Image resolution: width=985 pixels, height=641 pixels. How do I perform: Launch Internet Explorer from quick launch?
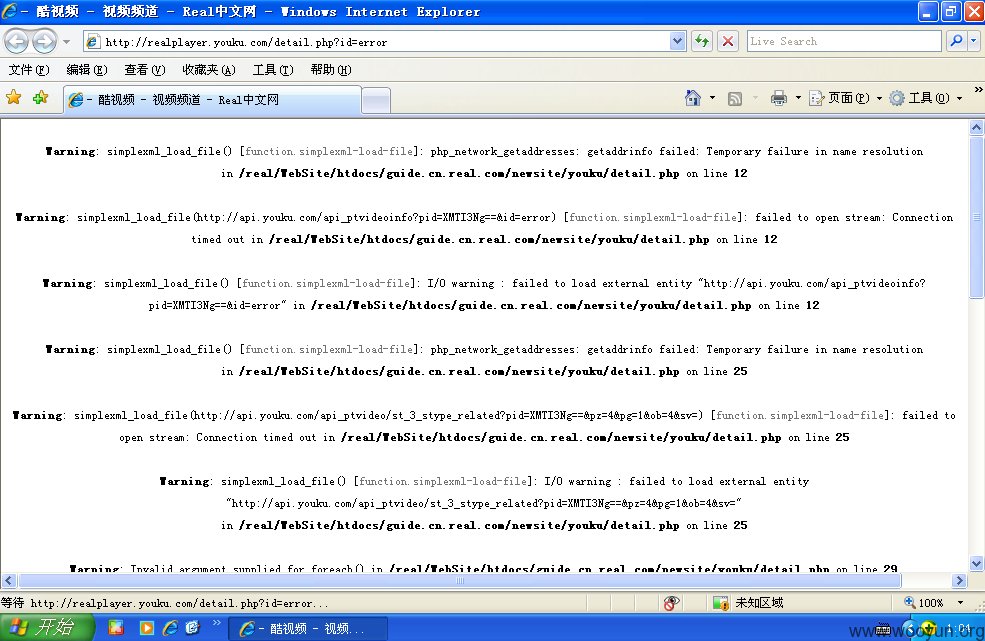[170, 628]
